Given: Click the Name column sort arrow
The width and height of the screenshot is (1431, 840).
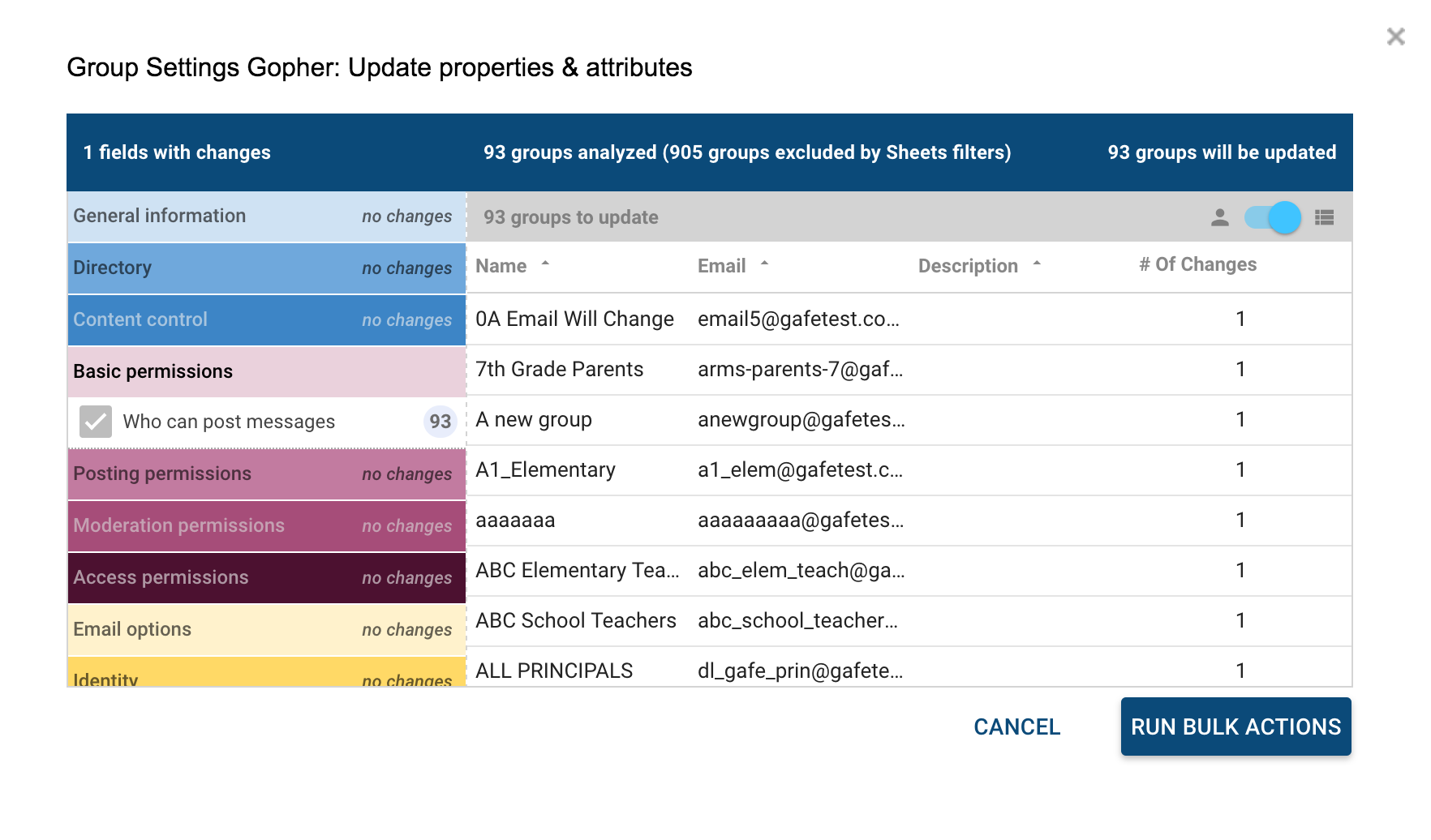Looking at the screenshot, I should (x=546, y=264).
